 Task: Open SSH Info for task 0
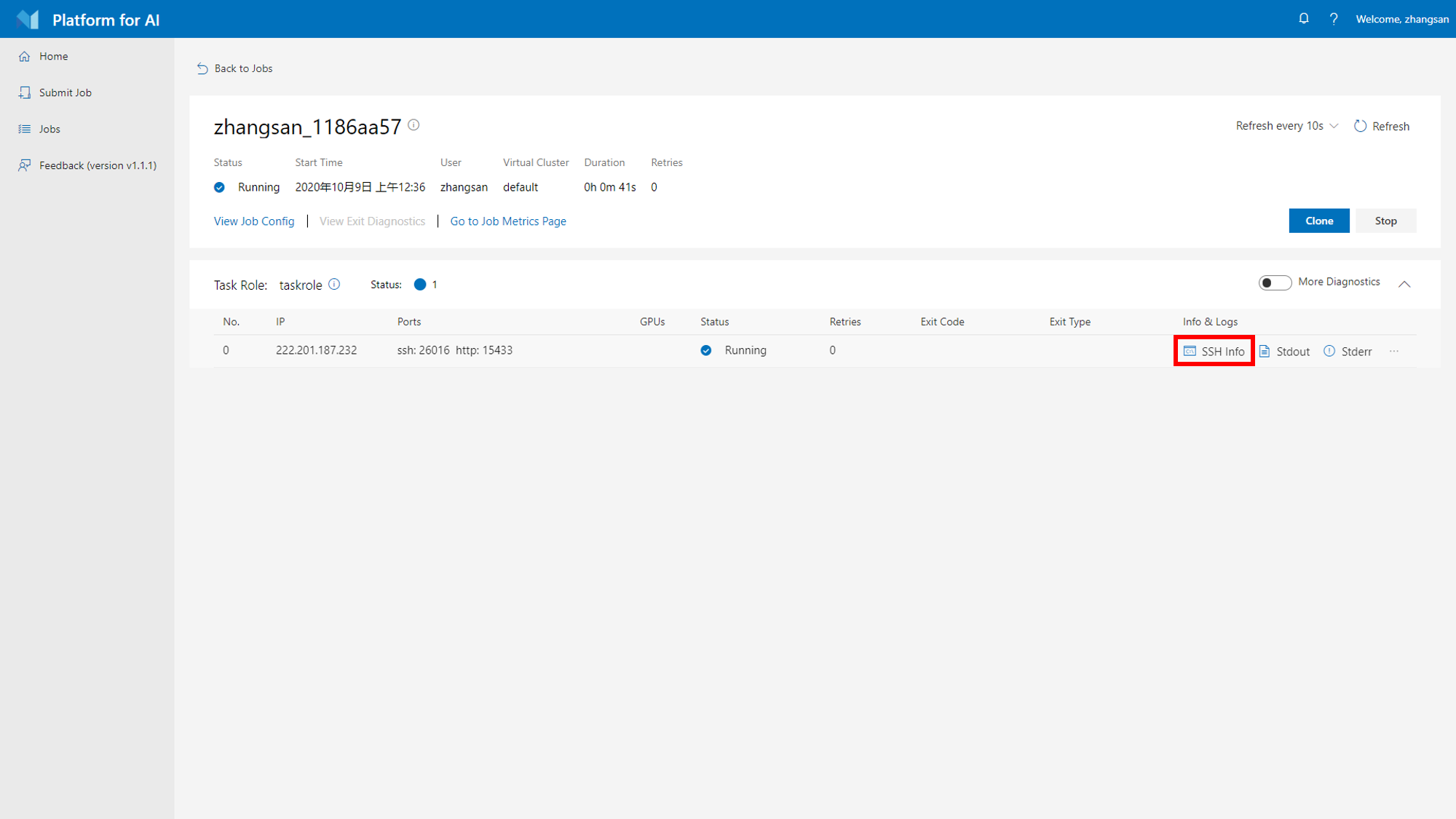(x=1214, y=351)
